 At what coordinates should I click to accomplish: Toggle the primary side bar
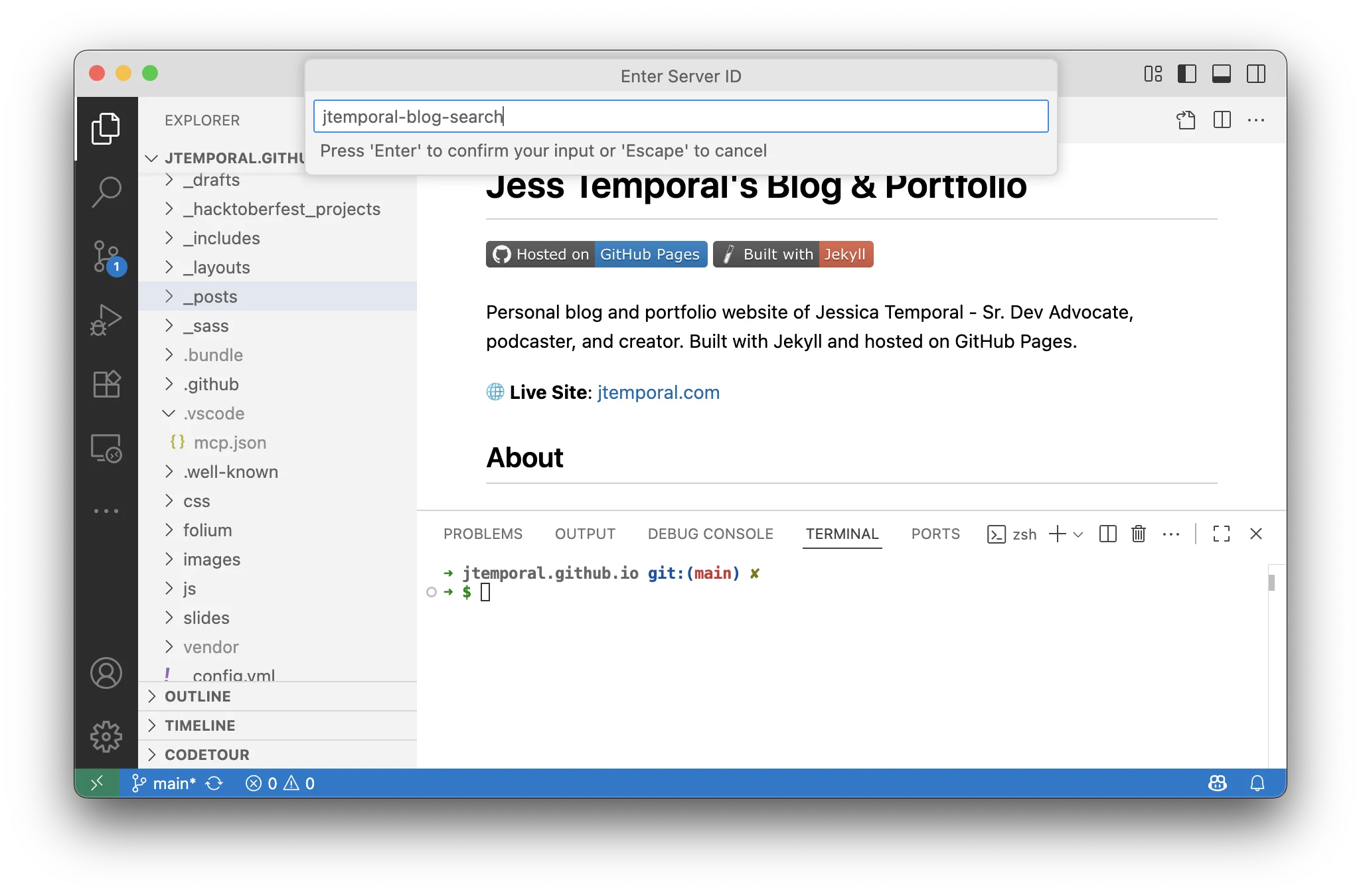(1186, 74)
